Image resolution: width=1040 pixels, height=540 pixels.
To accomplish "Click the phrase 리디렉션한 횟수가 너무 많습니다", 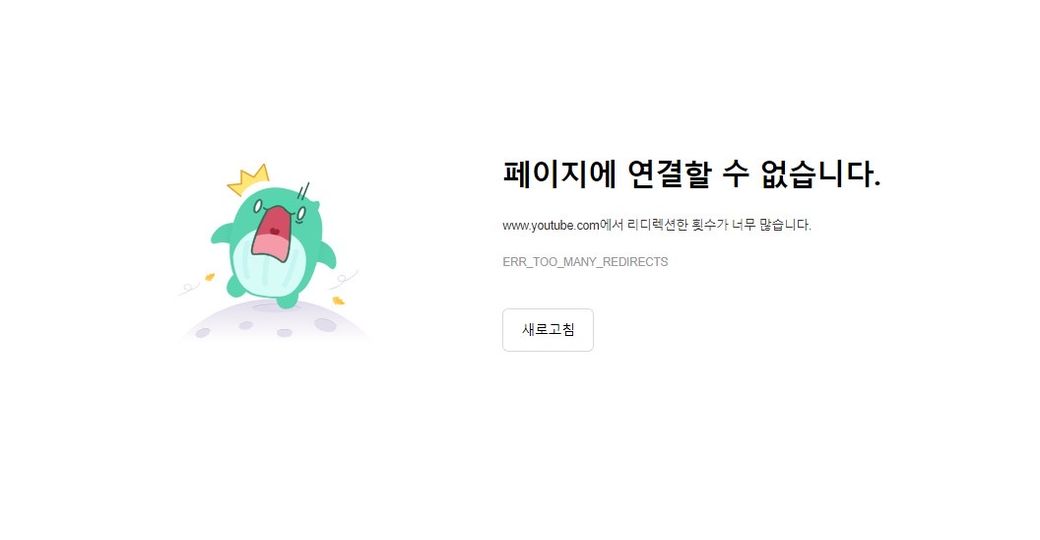I will [719, 225].
